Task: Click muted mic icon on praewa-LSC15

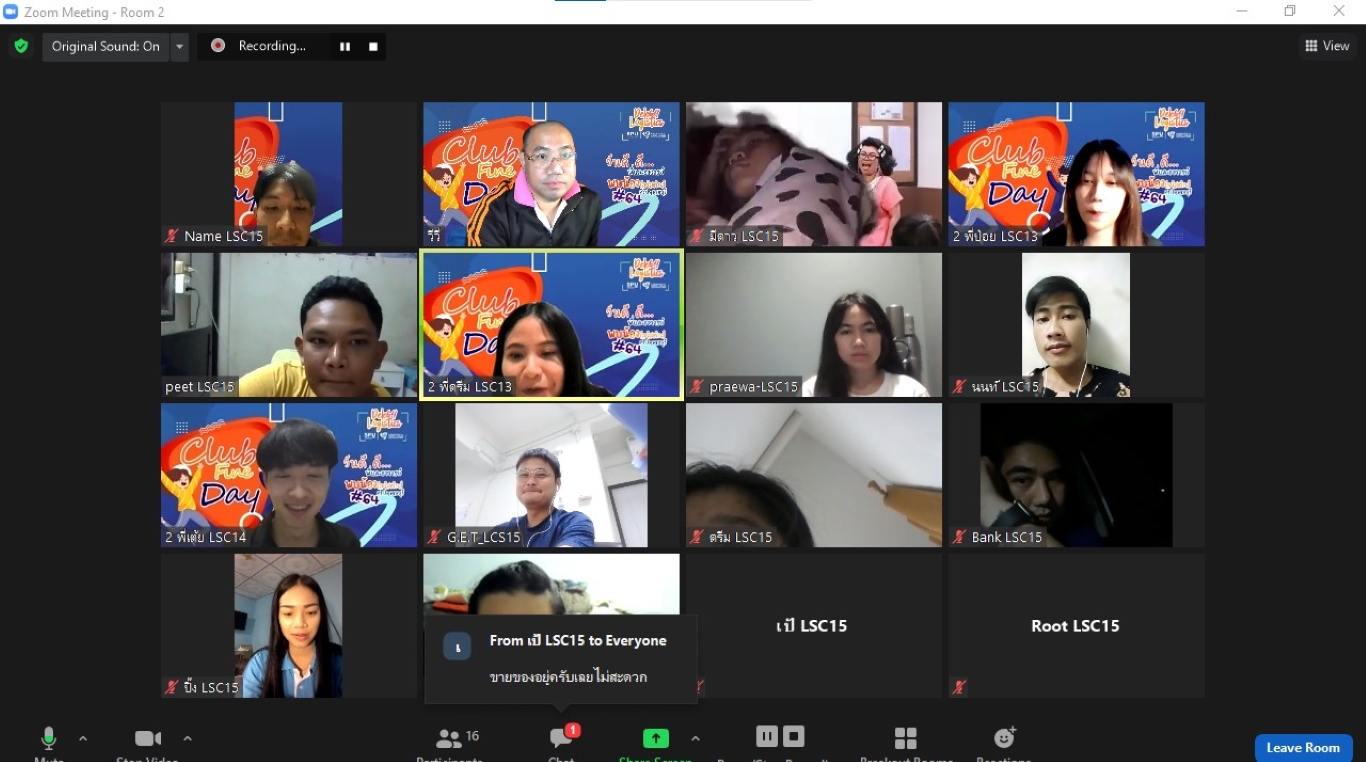Action: click(697, 387)
